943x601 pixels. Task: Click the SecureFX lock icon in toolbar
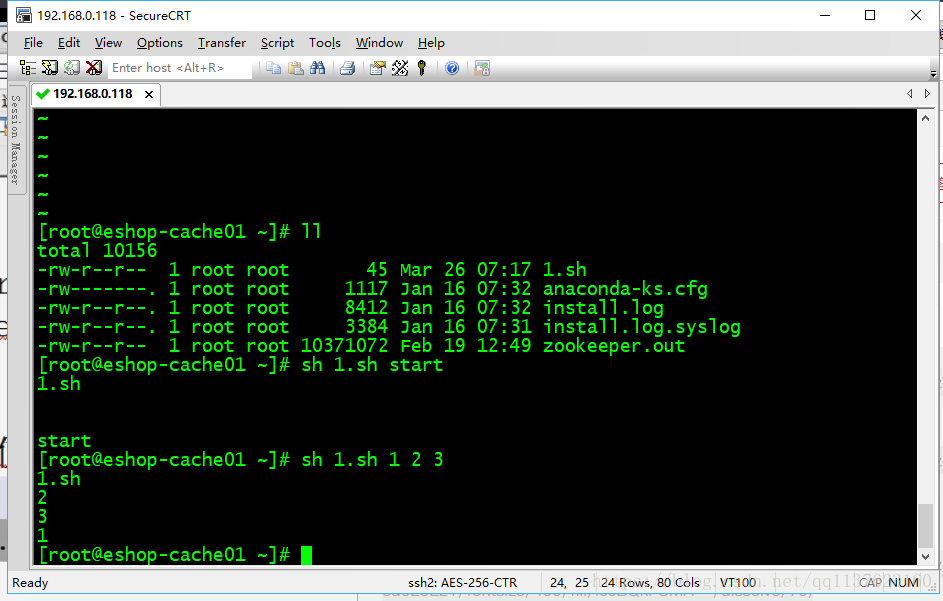pyautogui.click(x=482, y=68)
